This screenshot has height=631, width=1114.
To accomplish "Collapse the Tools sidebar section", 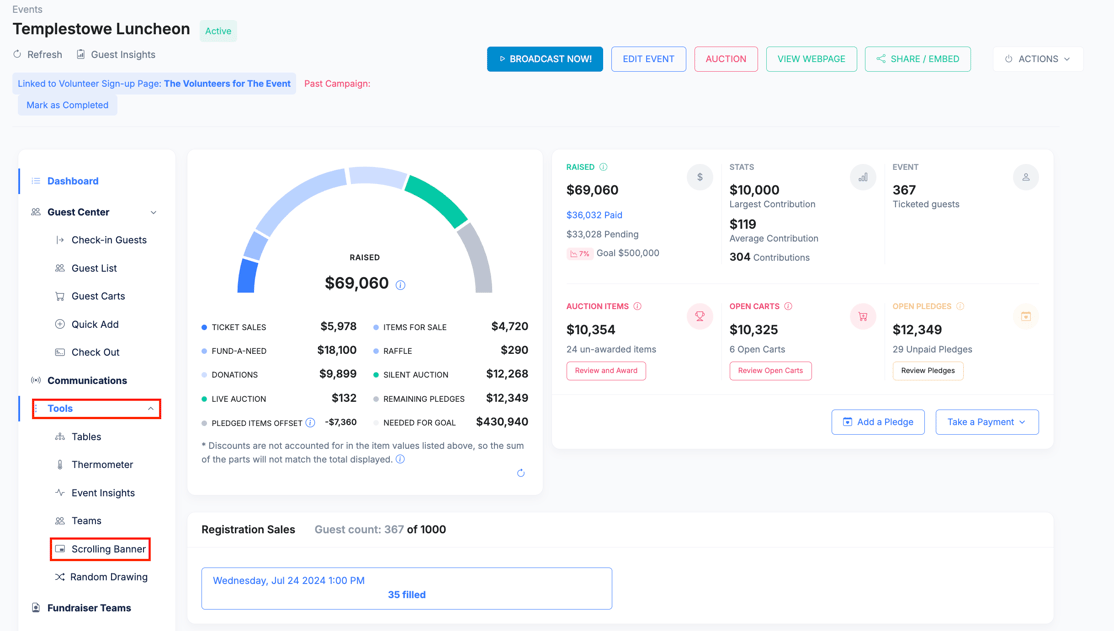I will [151, 409].
